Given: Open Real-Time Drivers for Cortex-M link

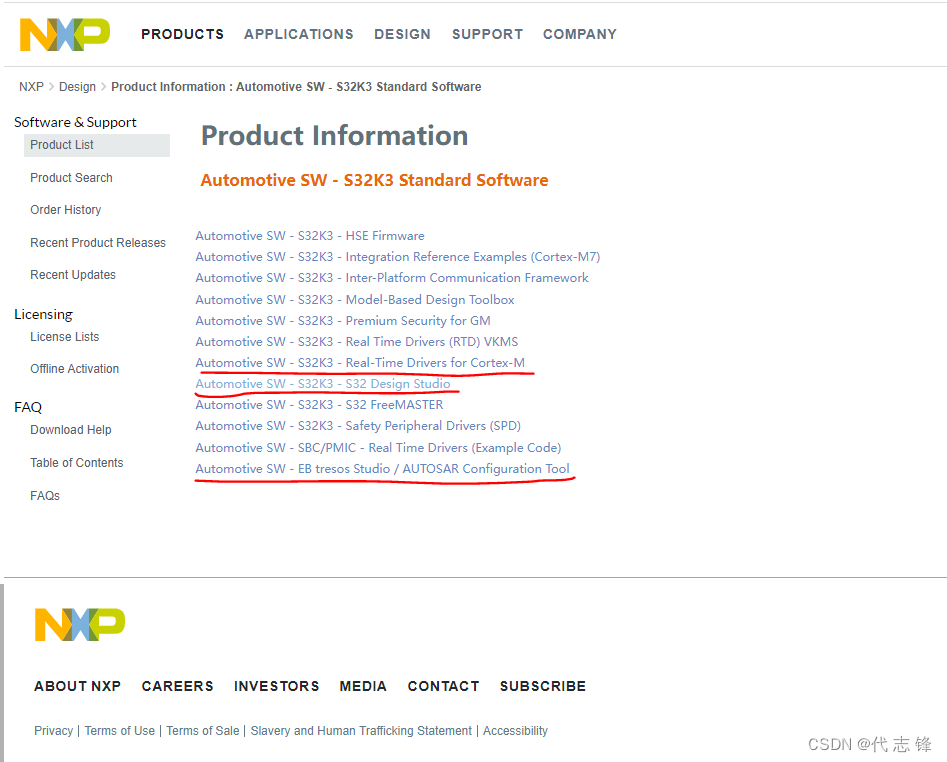Looking at the screenshot, I should 360,363.
